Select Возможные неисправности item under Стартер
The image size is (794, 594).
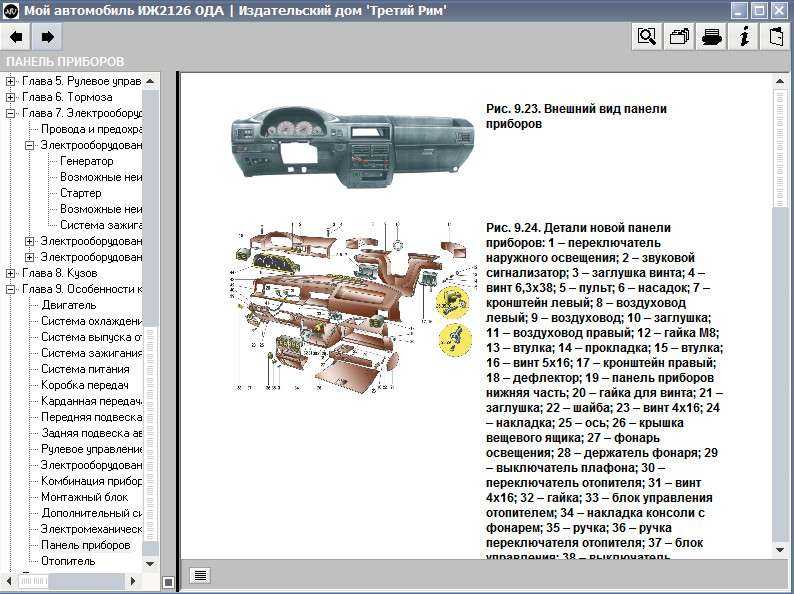point(101,209)
